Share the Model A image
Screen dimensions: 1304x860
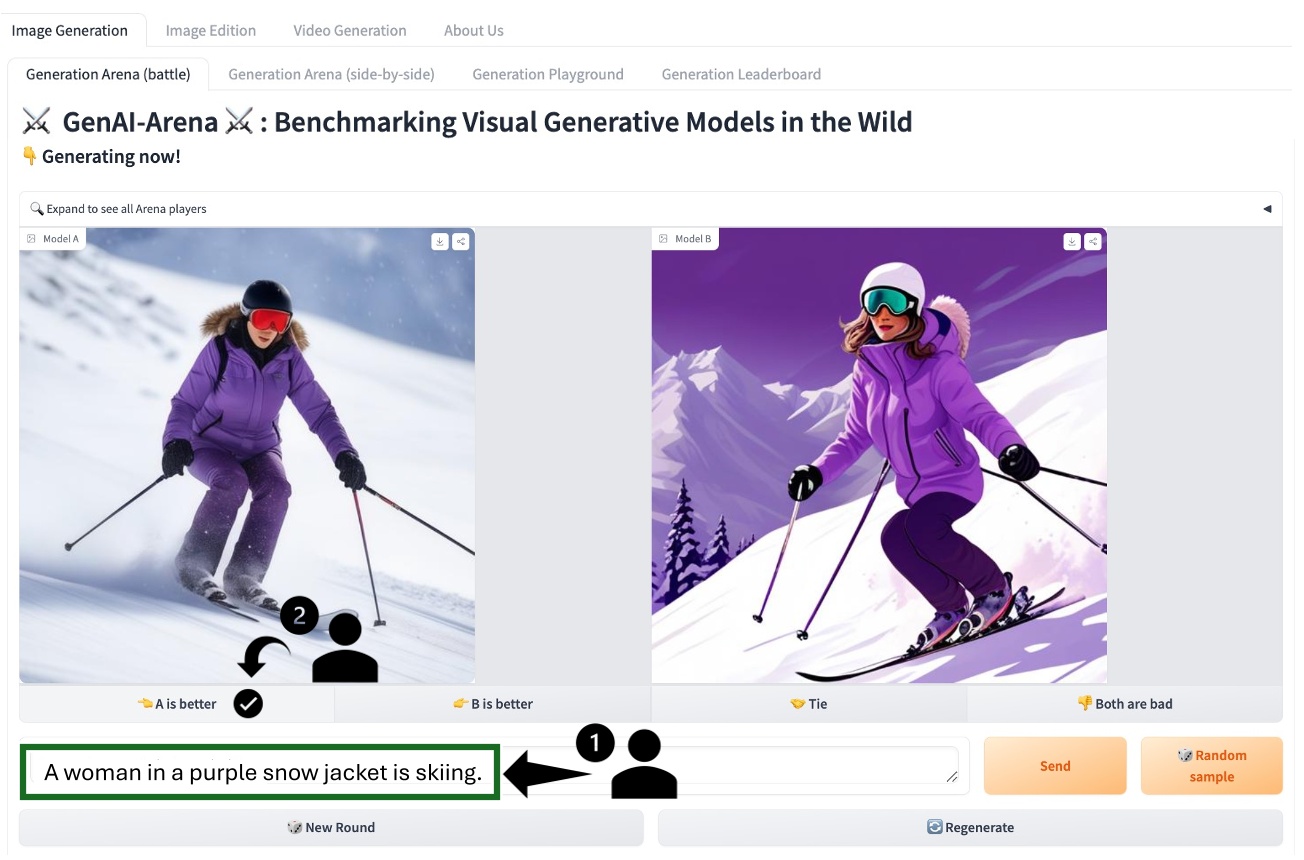(461, 241)
